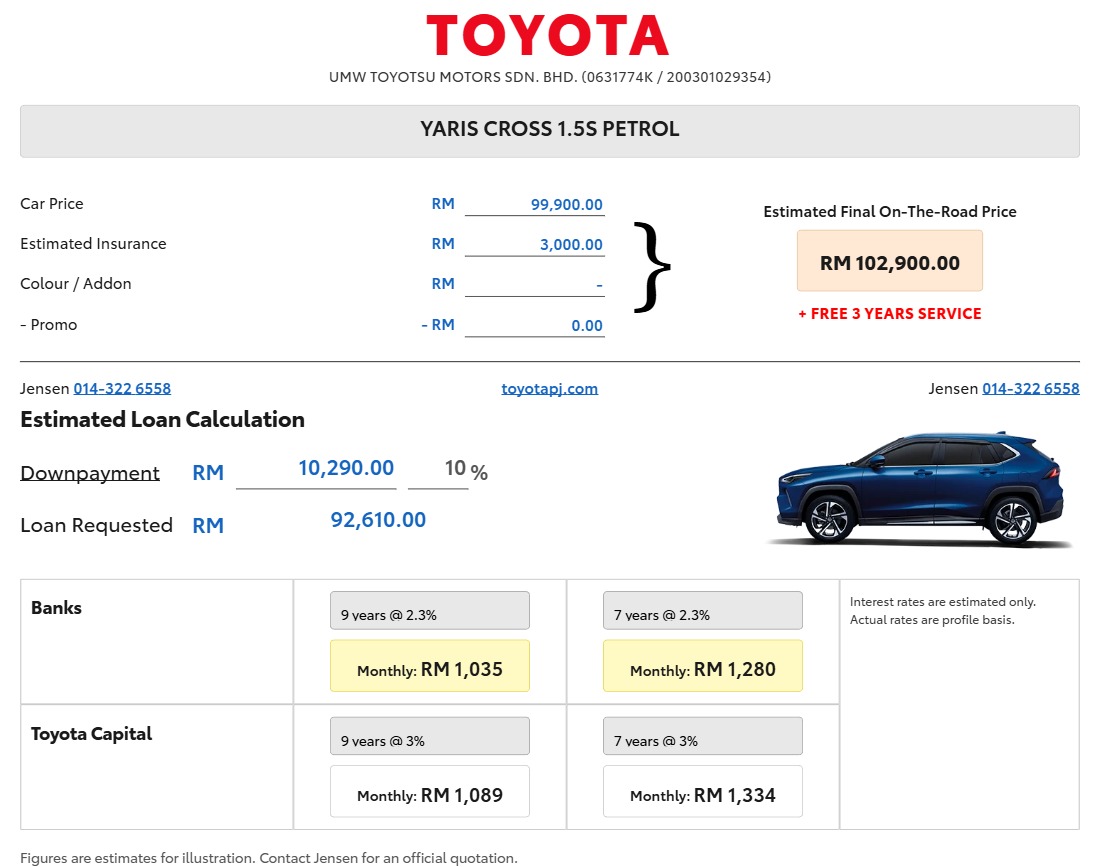1100x867 pixels.
Task: Click the 'Toyota Capital' row heading
Action: pos(91,734)
